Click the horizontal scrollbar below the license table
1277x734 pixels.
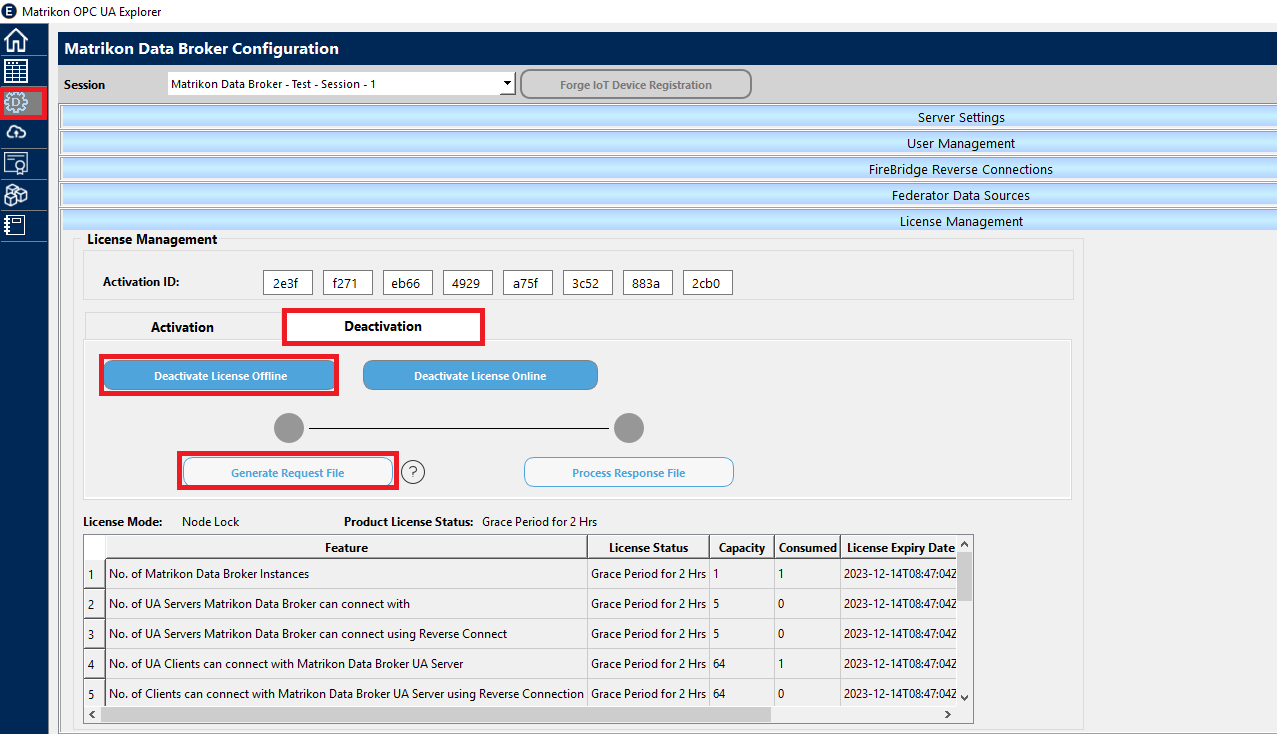430,714
